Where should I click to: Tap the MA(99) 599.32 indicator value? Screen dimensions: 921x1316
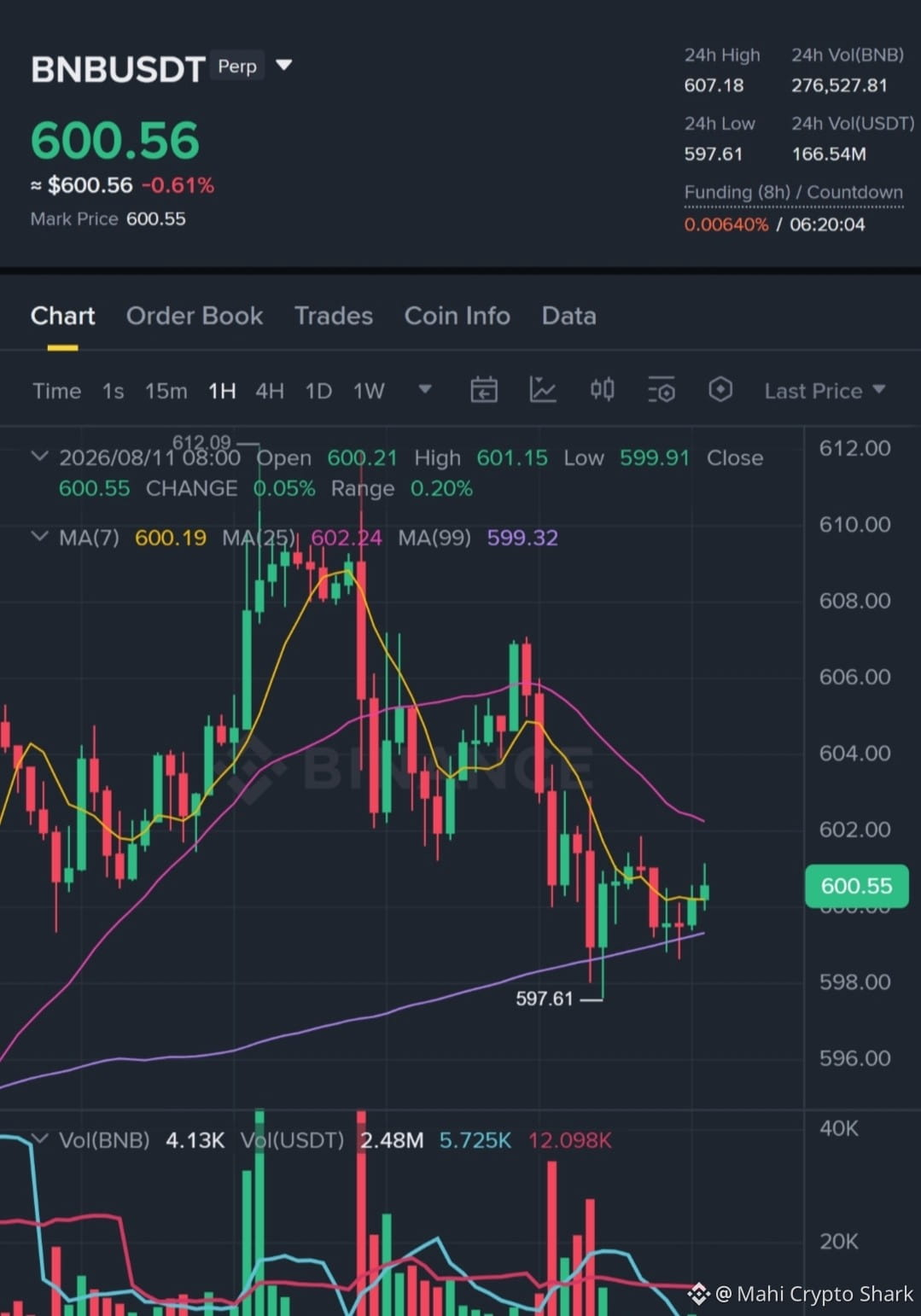[522, 538]
